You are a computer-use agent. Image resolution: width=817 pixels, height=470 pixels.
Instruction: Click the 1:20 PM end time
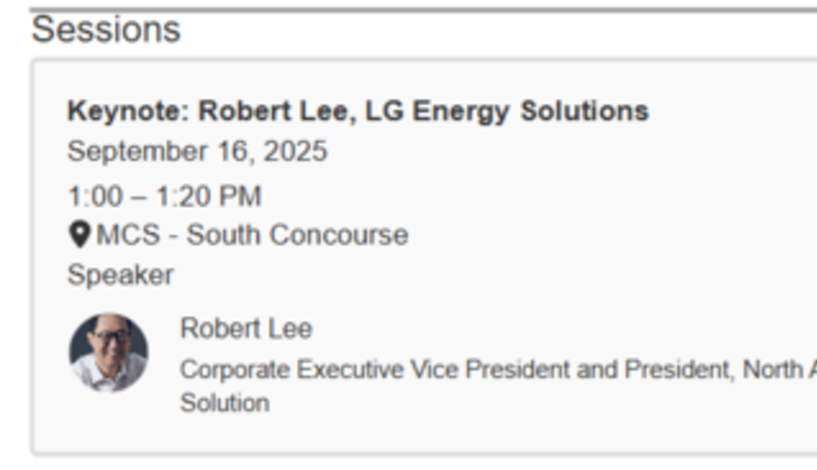pyautogui.click(x=209, y=196)
